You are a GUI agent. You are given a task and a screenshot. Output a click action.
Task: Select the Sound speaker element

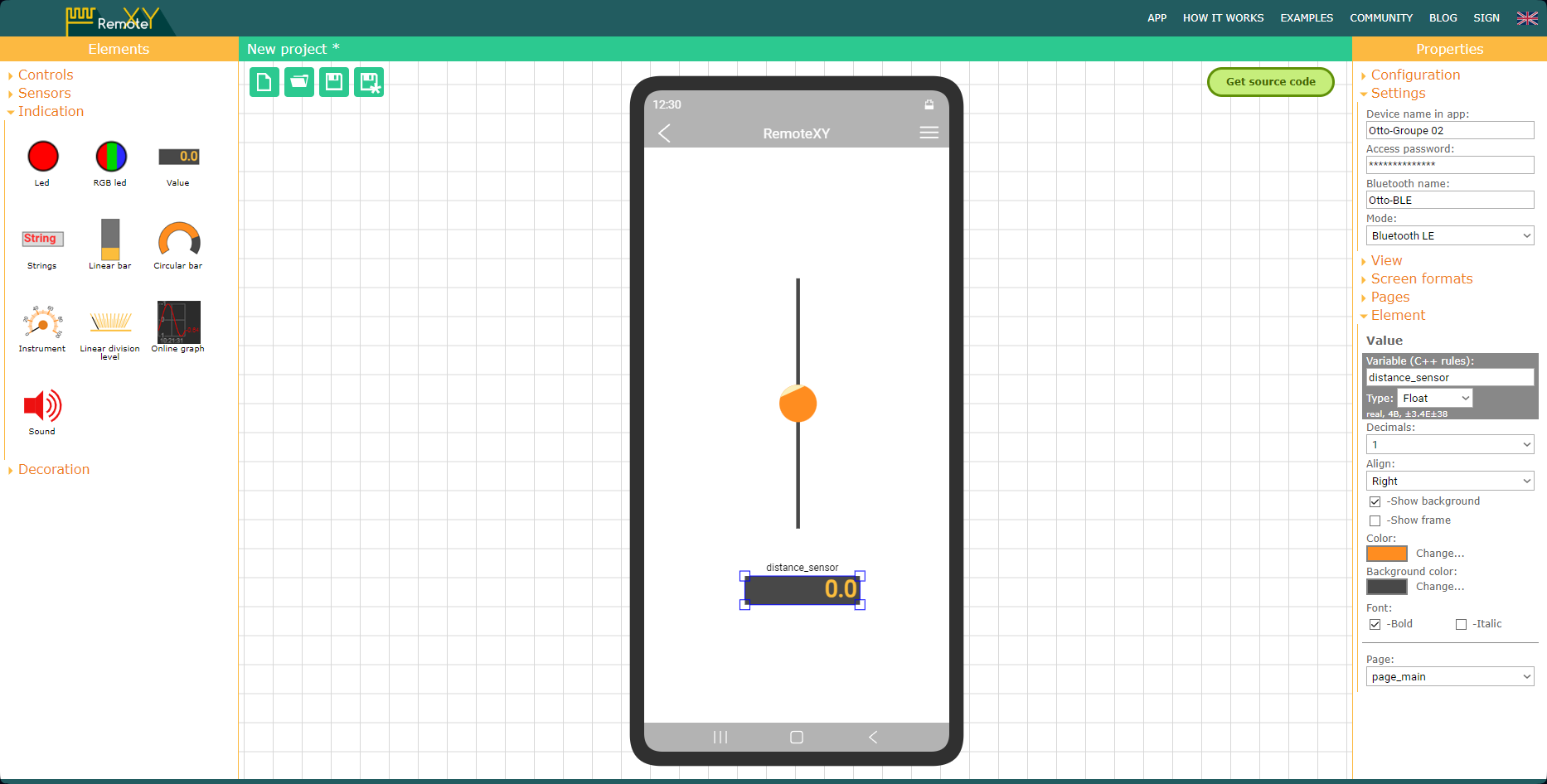click(42, 406)
